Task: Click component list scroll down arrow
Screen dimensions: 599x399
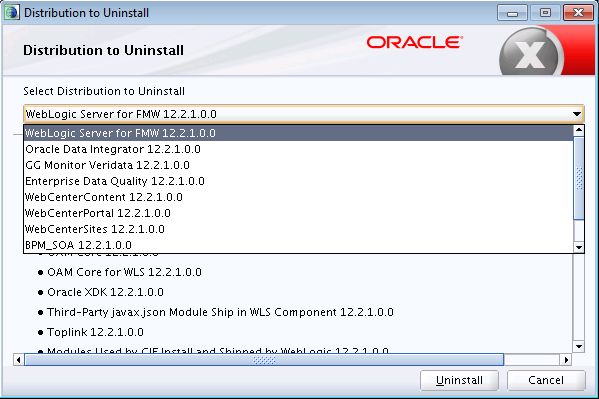Action: coord(579,347)
